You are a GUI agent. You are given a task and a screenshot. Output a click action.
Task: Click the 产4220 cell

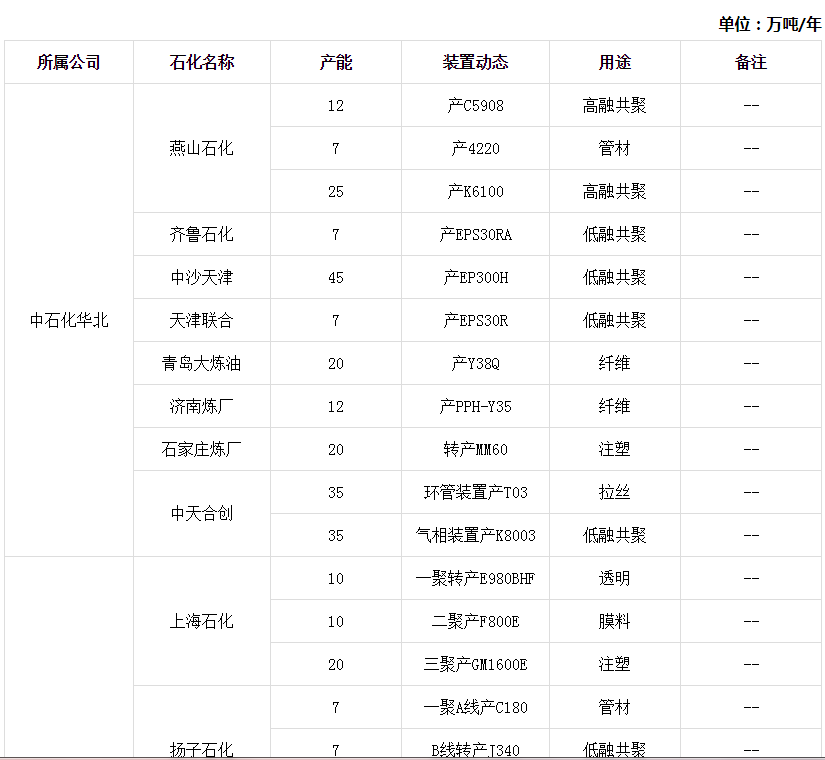pyautogui.click(x=476, y=148)
